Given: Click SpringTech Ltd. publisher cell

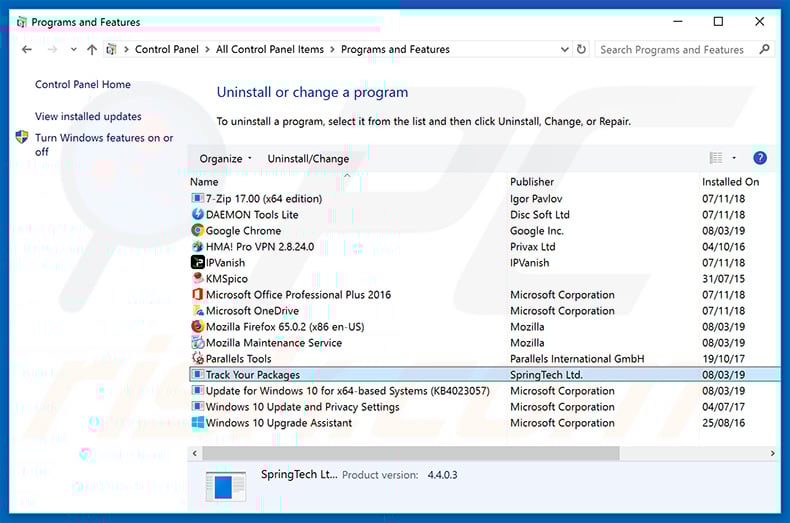Looking at the screenshot, I should (x=546, y=375).
